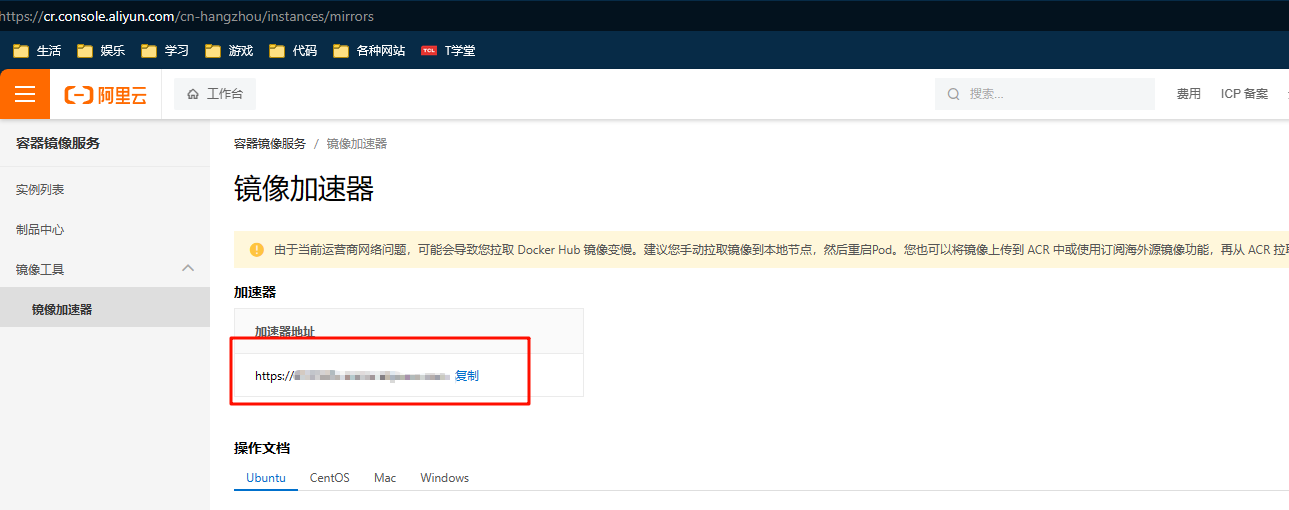Switch to the Windows tab
This screenshot has height=510, width=1289.
(x=445, y=478)
